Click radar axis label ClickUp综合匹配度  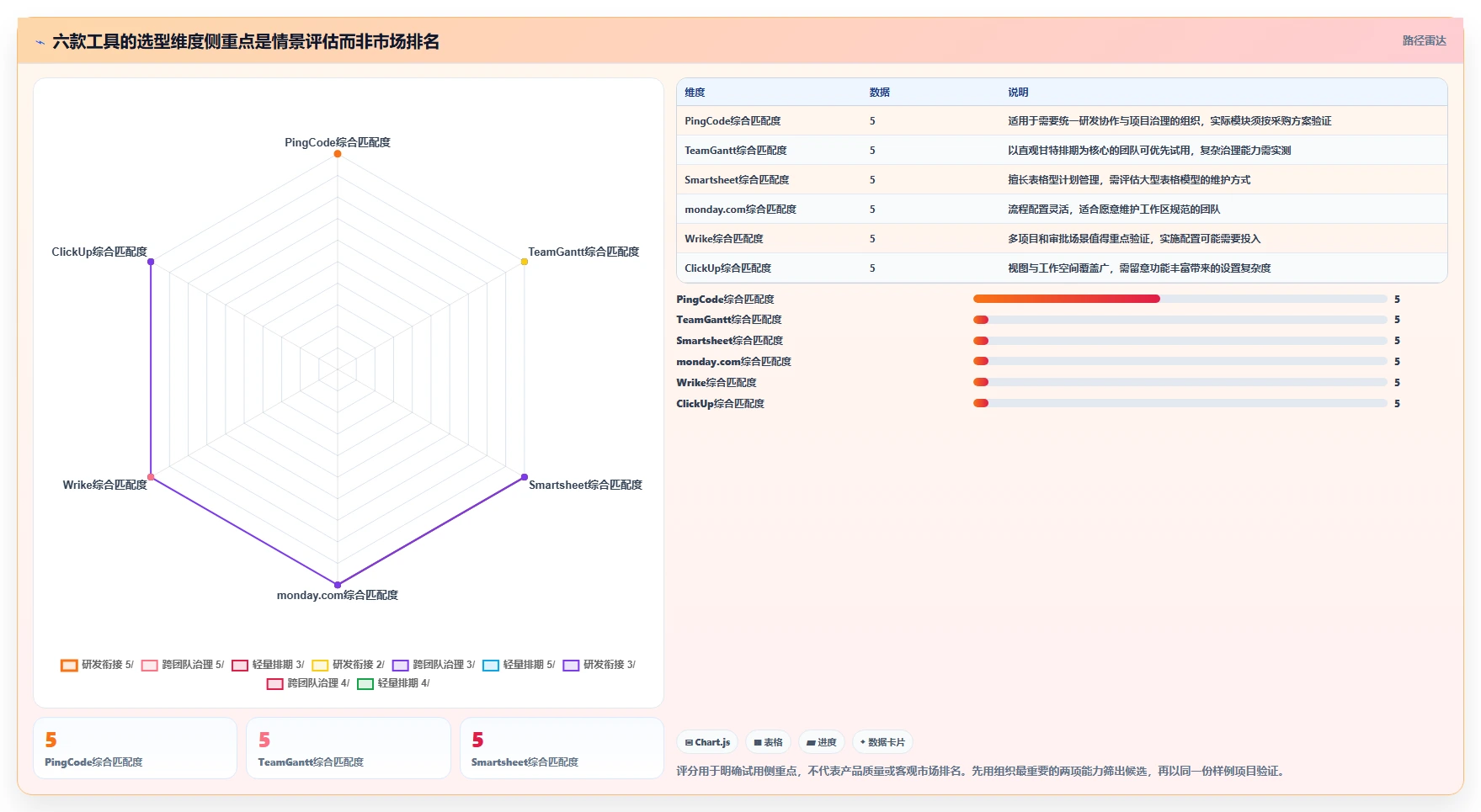[x=99, y=252]
